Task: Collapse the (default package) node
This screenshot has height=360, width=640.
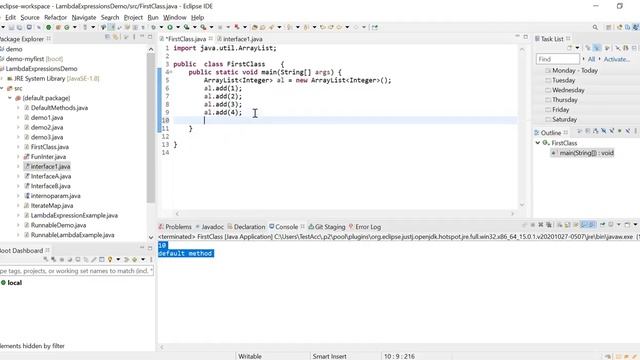Action: coord(10,98)
